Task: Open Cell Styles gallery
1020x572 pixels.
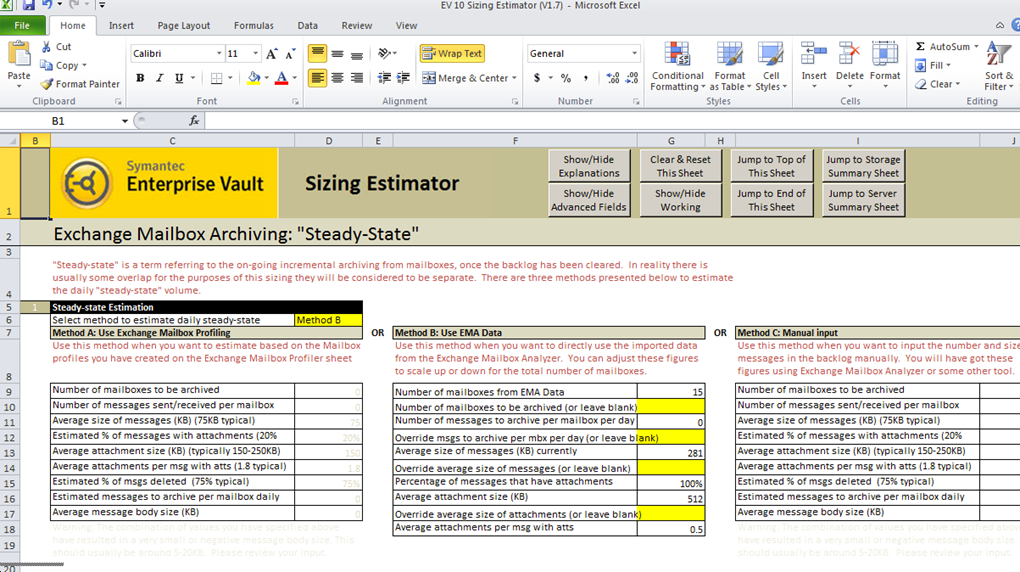Action: (771, 66)
